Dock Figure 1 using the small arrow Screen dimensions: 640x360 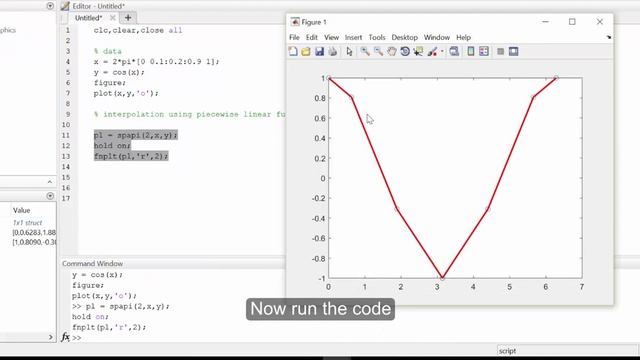point(609,37)
